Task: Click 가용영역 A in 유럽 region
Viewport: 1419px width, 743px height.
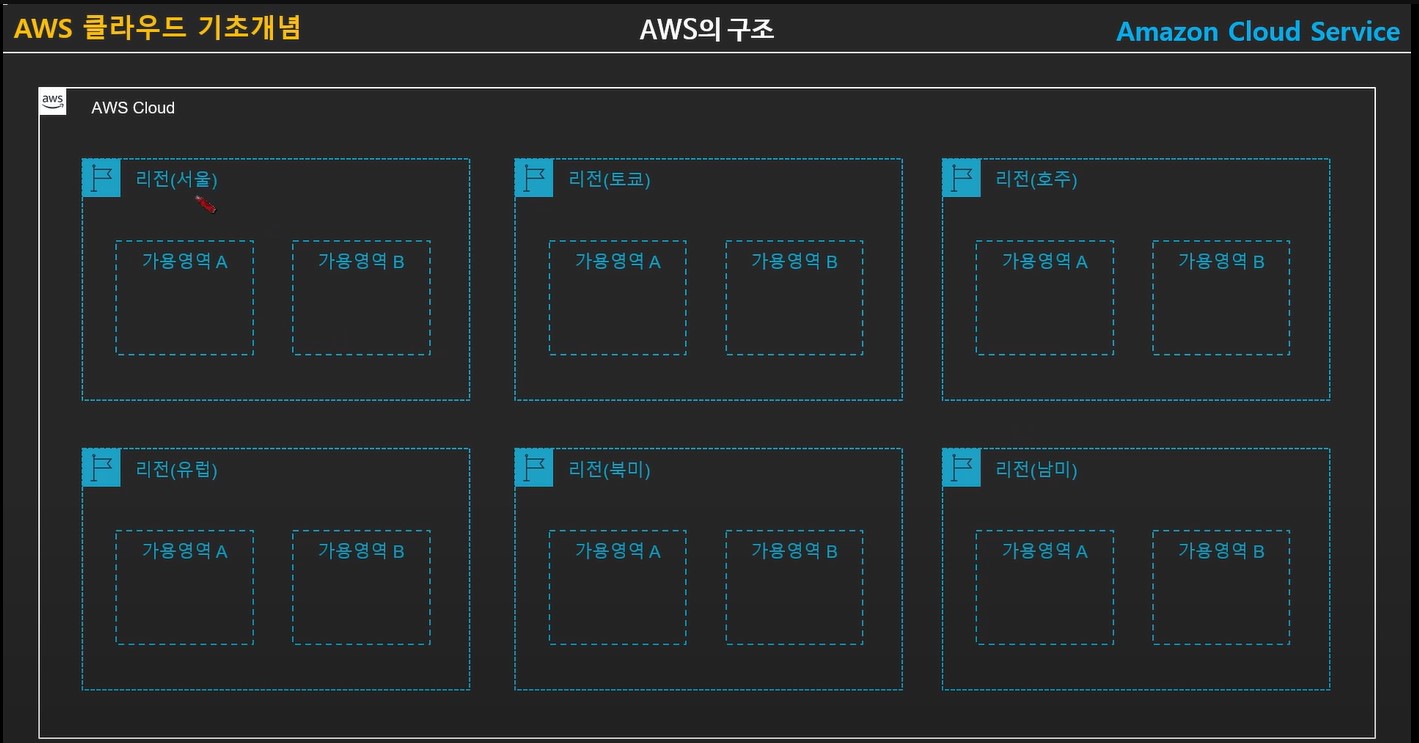Action: tap(185, 587)
